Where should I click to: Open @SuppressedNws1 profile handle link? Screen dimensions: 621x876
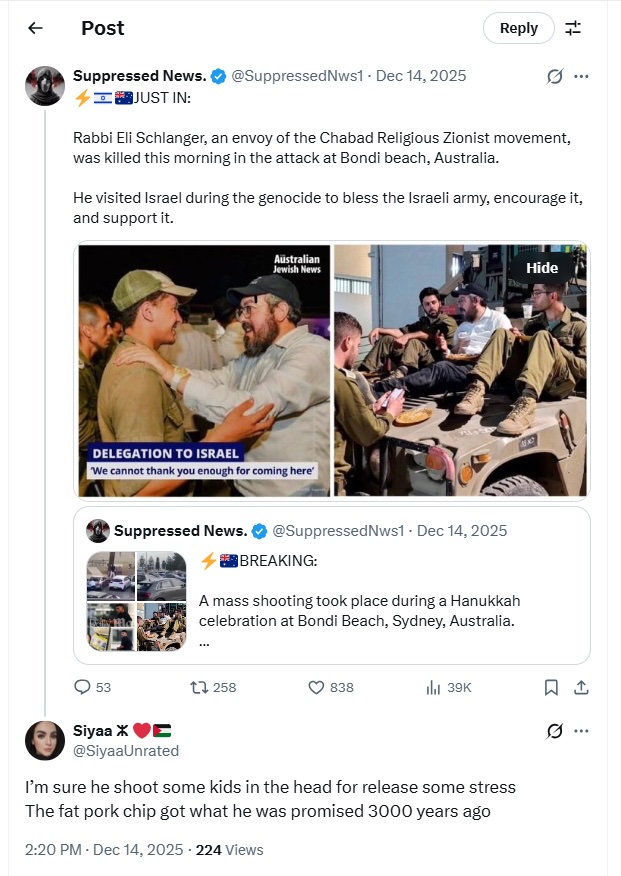(297, 76)
